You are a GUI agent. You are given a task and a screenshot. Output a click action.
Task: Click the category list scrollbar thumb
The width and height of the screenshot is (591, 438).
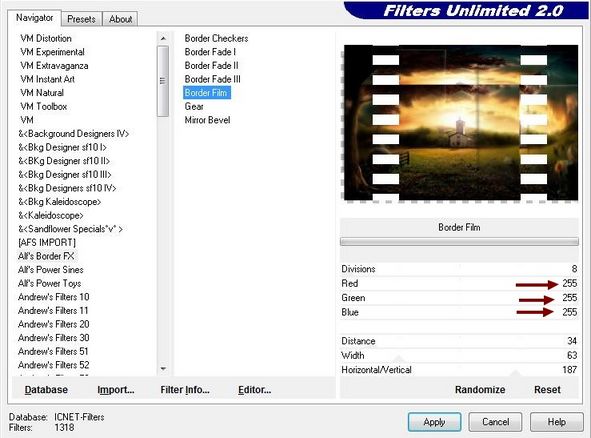pyautogui.click(x=163, y=81)
